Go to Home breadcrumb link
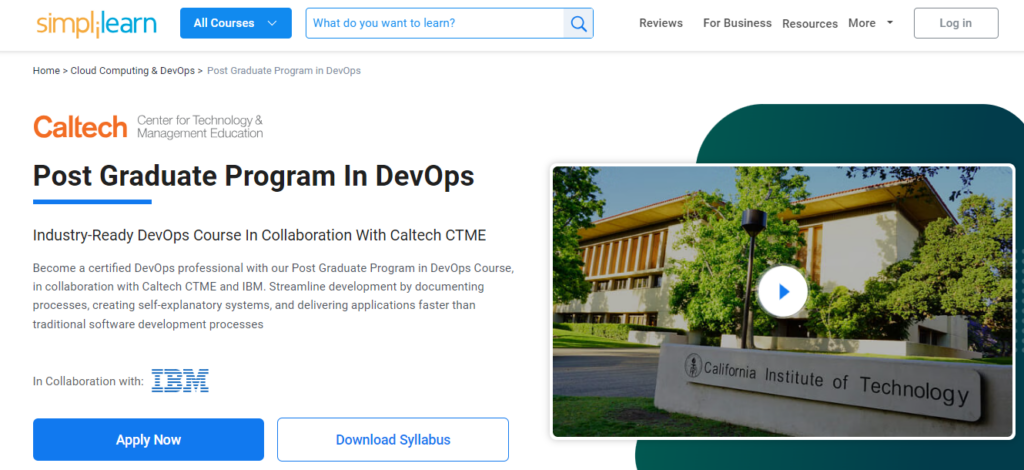Image resolution: width=1024 pixels, height=470 pixels. tap(46, 70)
